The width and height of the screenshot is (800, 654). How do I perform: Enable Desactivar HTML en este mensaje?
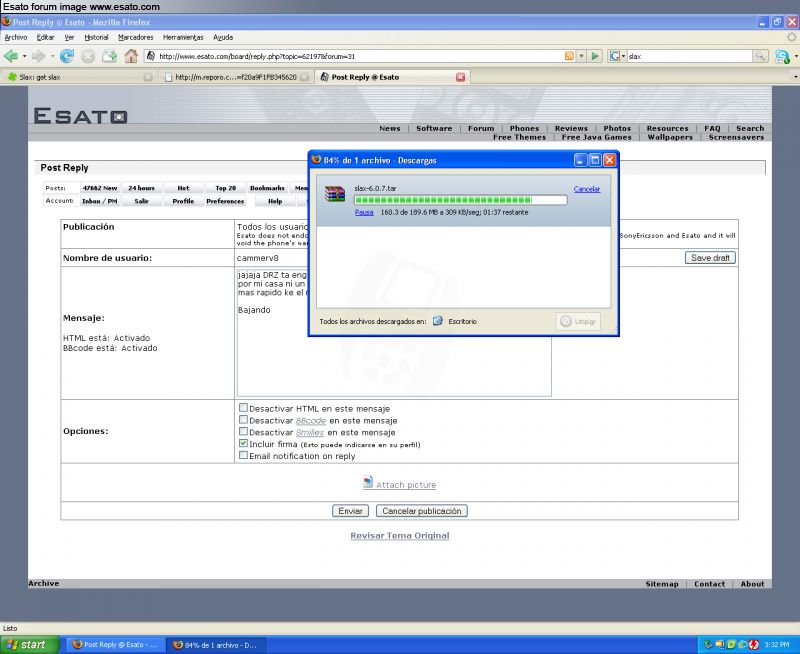pyautogui.click(x=243, y=408)
